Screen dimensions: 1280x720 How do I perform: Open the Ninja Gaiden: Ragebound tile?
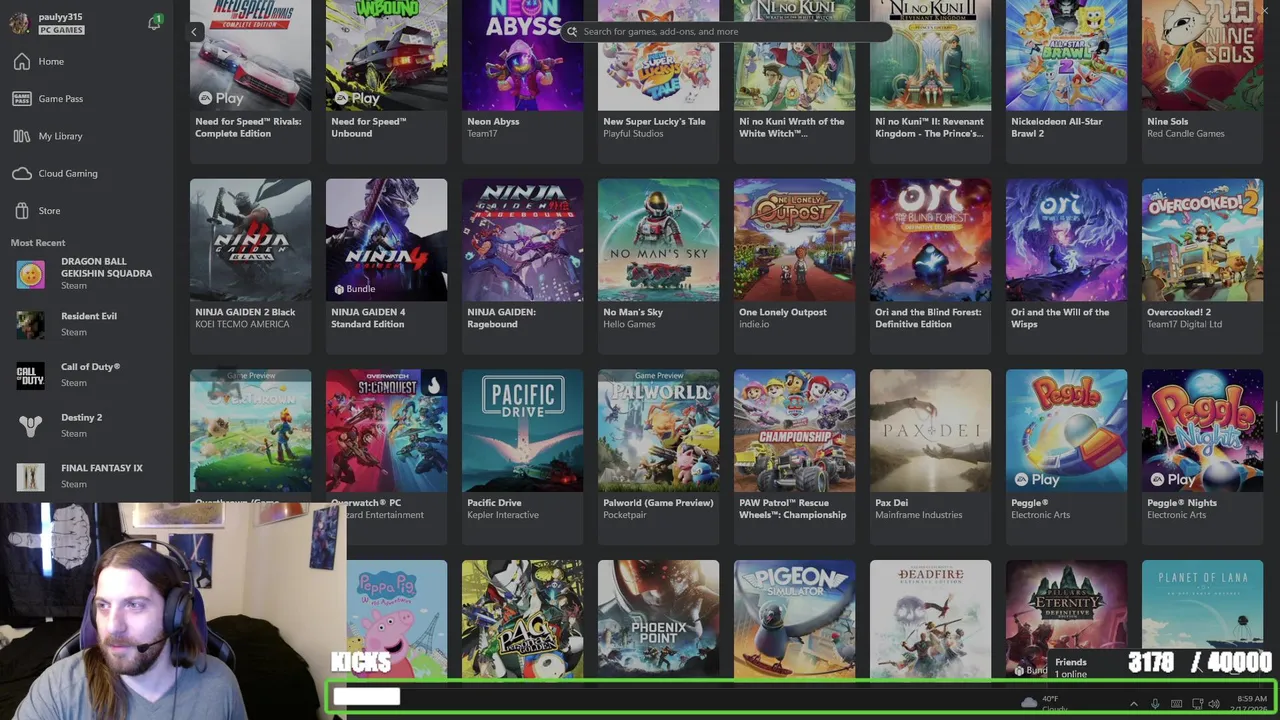(522, 265)
